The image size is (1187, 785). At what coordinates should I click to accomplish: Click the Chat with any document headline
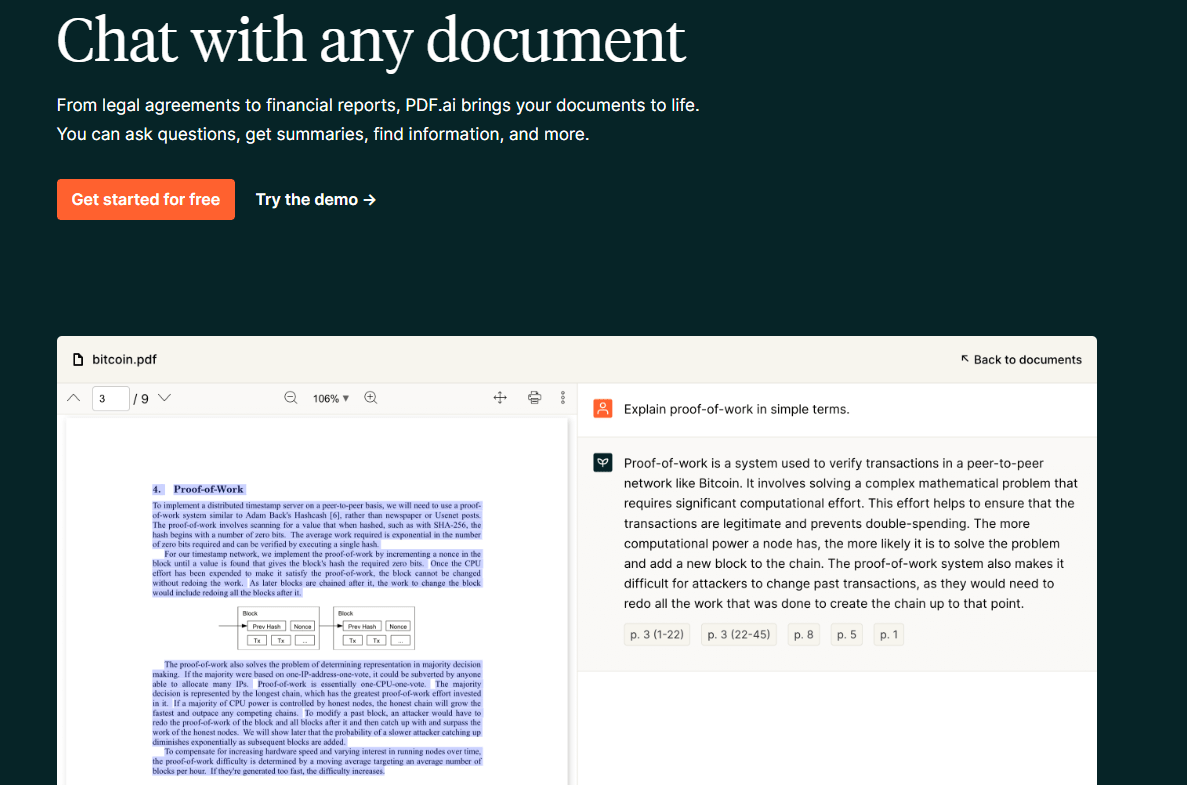tap(371, 40)
